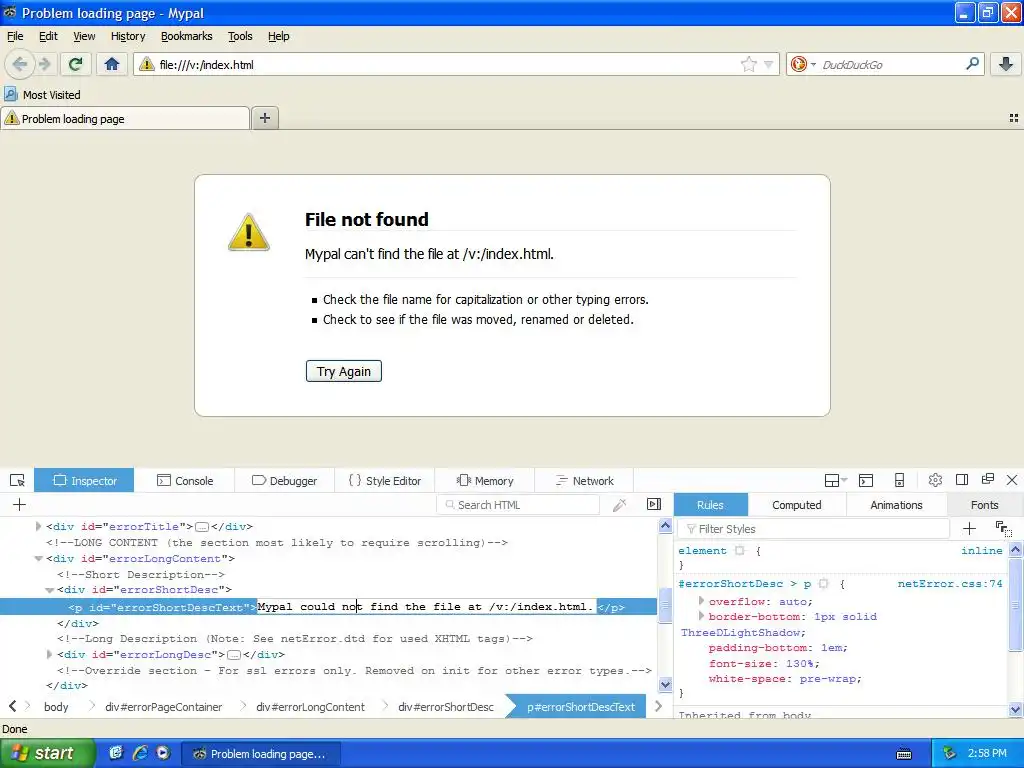Toggle responsive design mode icon
Screen dimensions: 1024x768
pos(899,481)
